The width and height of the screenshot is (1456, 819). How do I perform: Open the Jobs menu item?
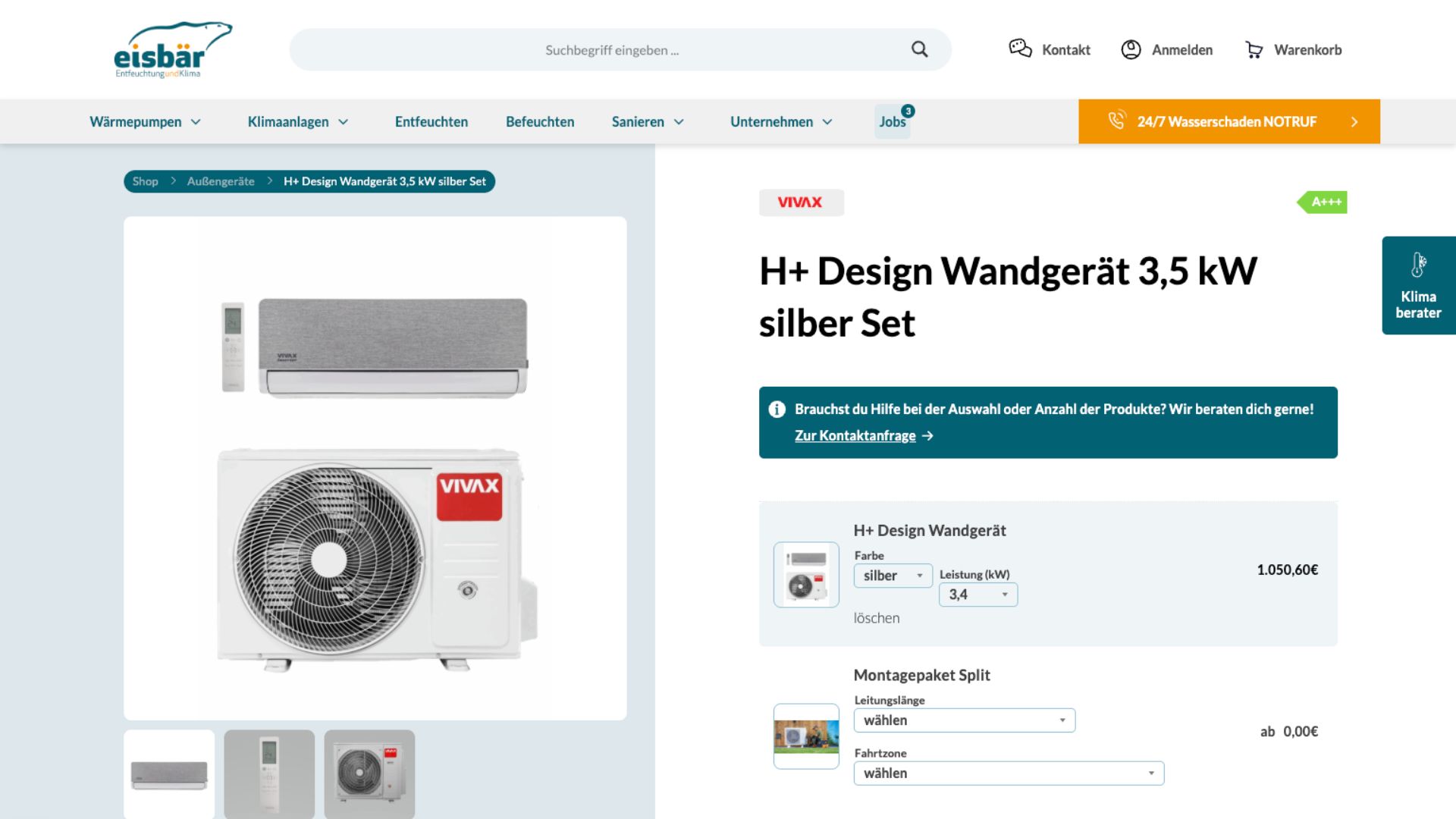(x=893, y=122)
